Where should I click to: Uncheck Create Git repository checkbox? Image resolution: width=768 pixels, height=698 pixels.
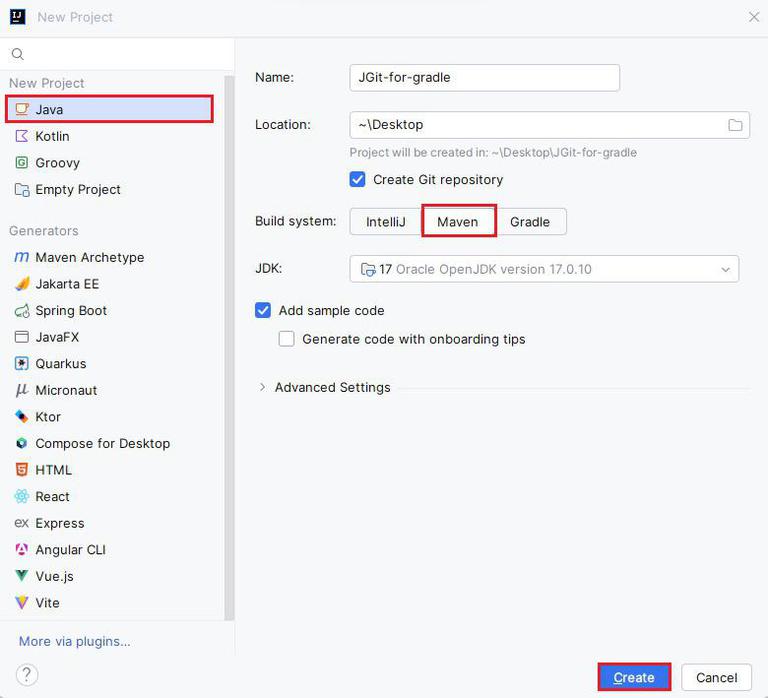(357, 179)
